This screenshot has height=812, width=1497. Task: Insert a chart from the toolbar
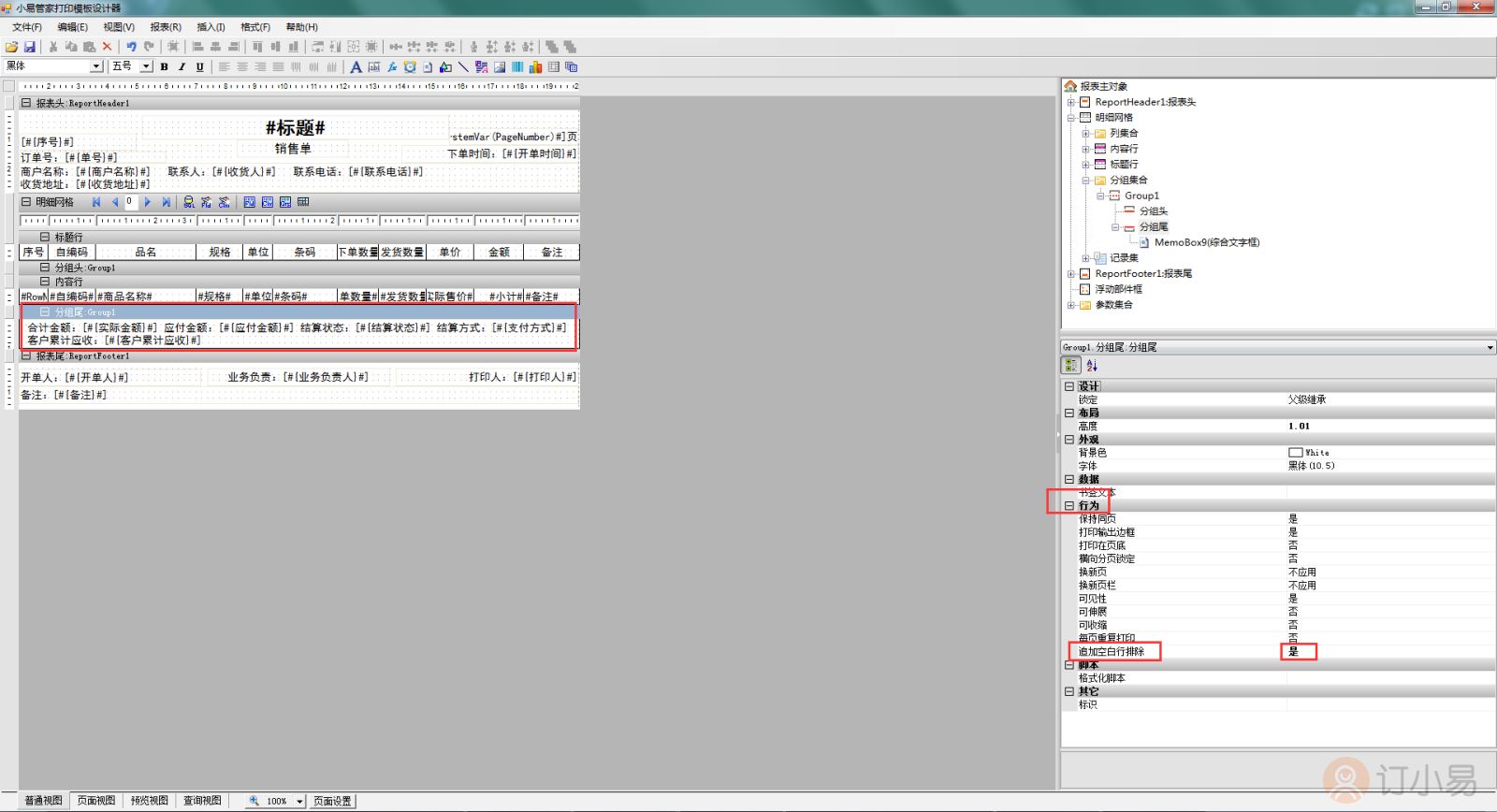click(535, 66)
